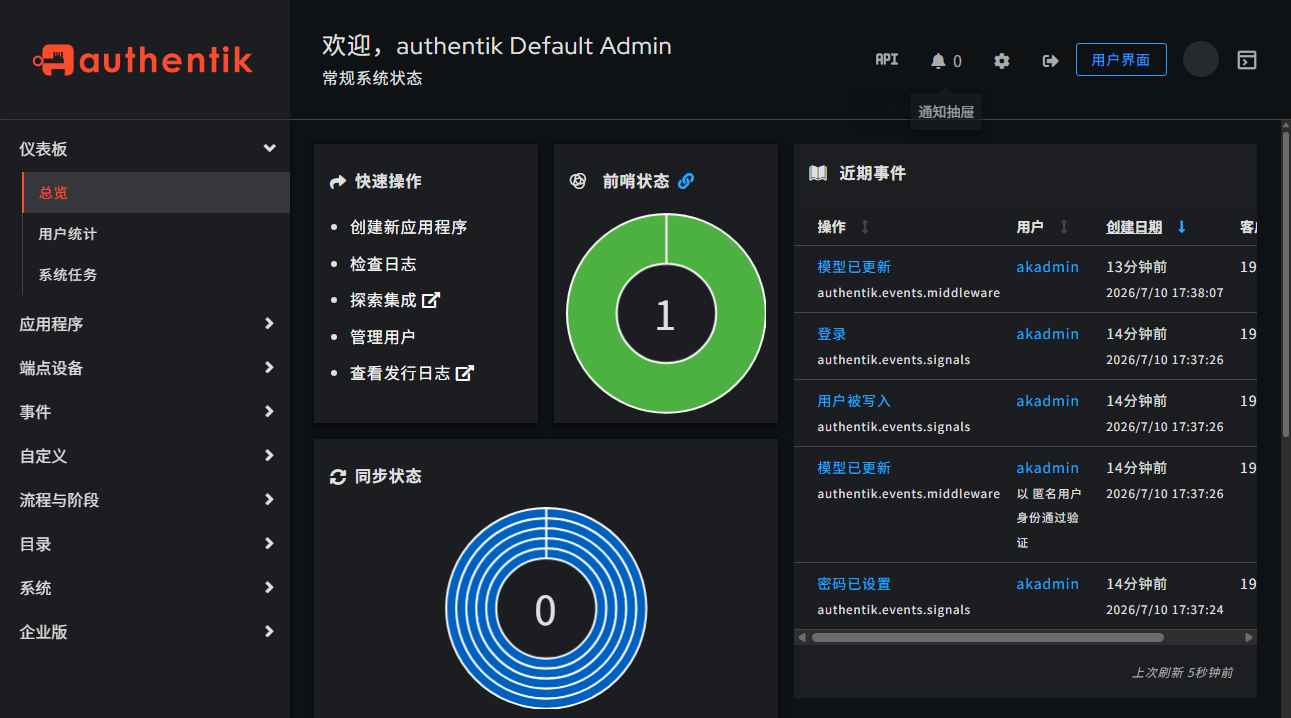Expand the 系统 sidebar section

[145, 588]
